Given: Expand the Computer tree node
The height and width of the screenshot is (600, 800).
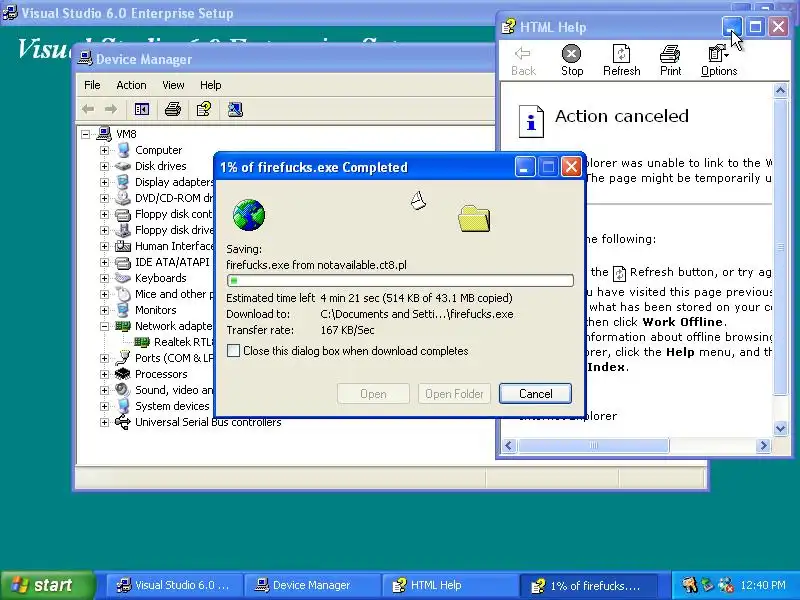Looking at the screenshot, I should [x=104, y=150].
